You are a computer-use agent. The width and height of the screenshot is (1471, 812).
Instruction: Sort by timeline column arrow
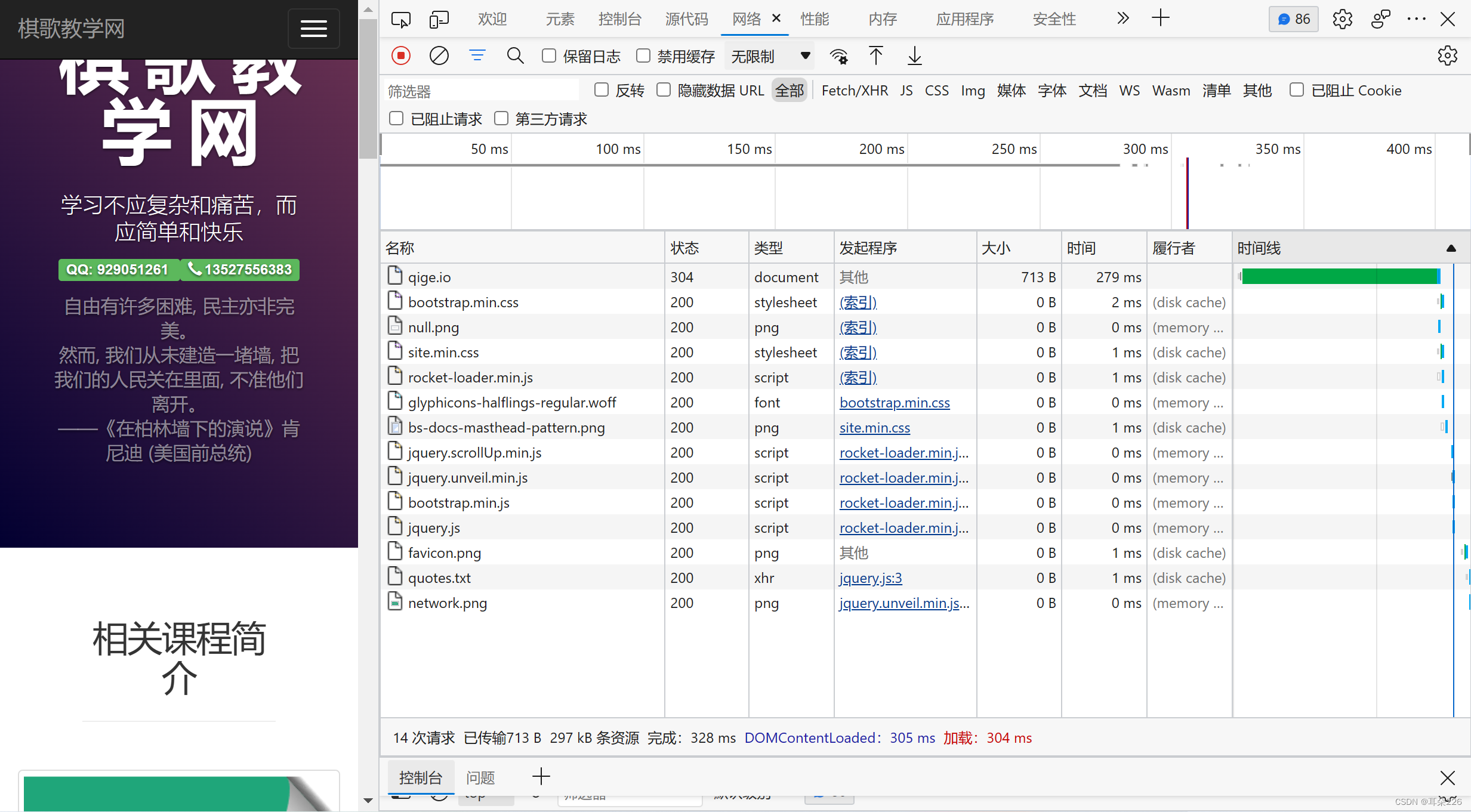tap(1451, 248)
